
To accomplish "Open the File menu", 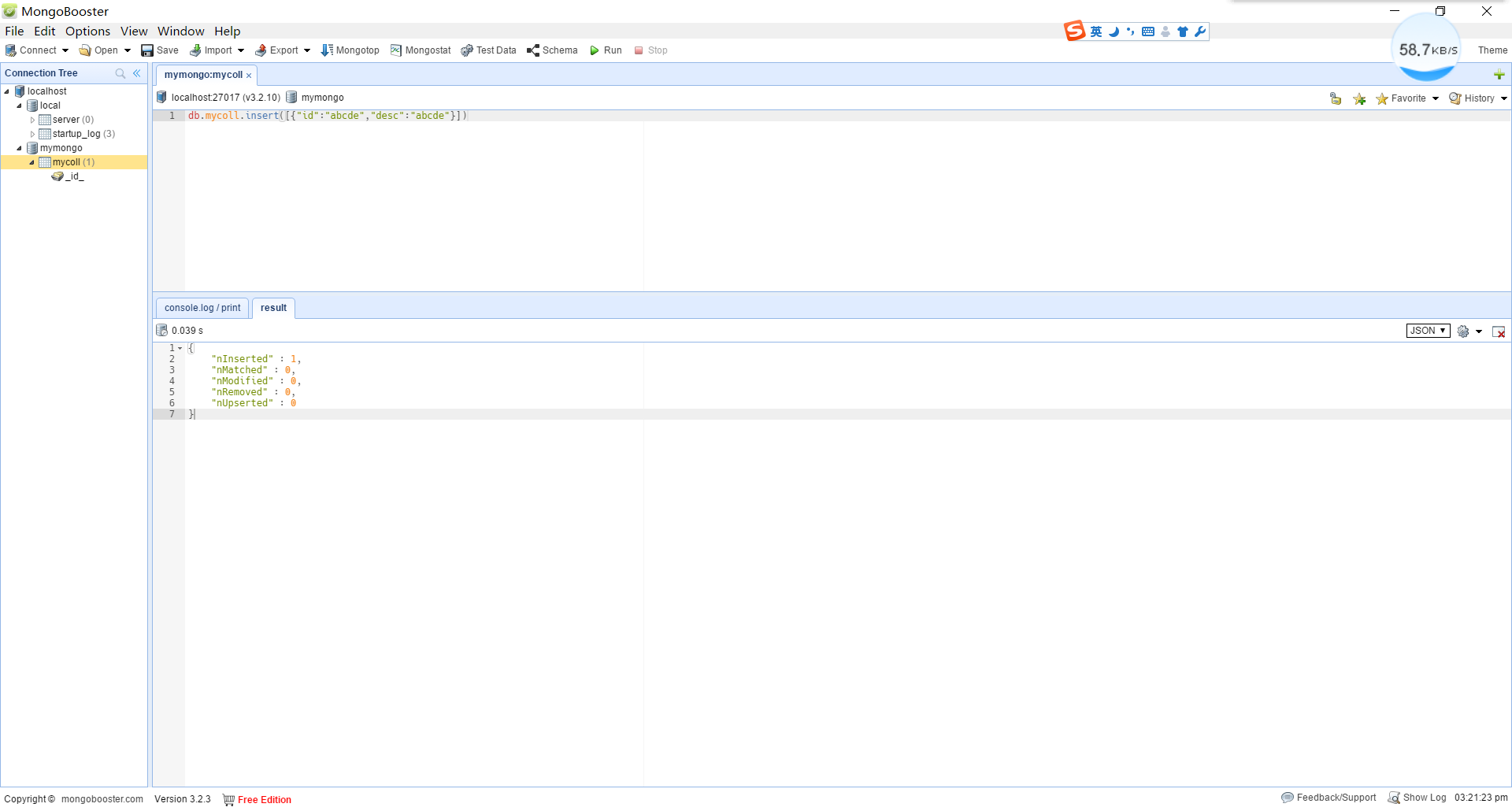I will [x=14, y=31].
